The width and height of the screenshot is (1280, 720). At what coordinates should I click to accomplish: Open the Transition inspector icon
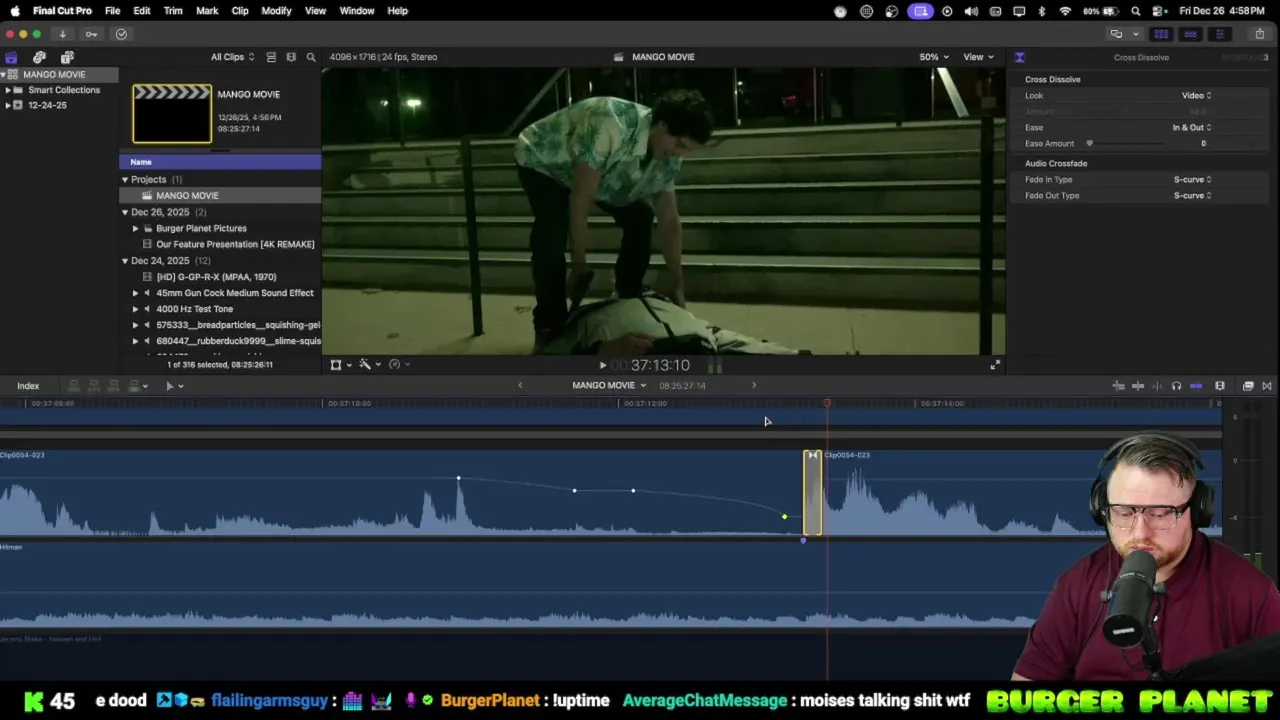tap(1019, 57)
